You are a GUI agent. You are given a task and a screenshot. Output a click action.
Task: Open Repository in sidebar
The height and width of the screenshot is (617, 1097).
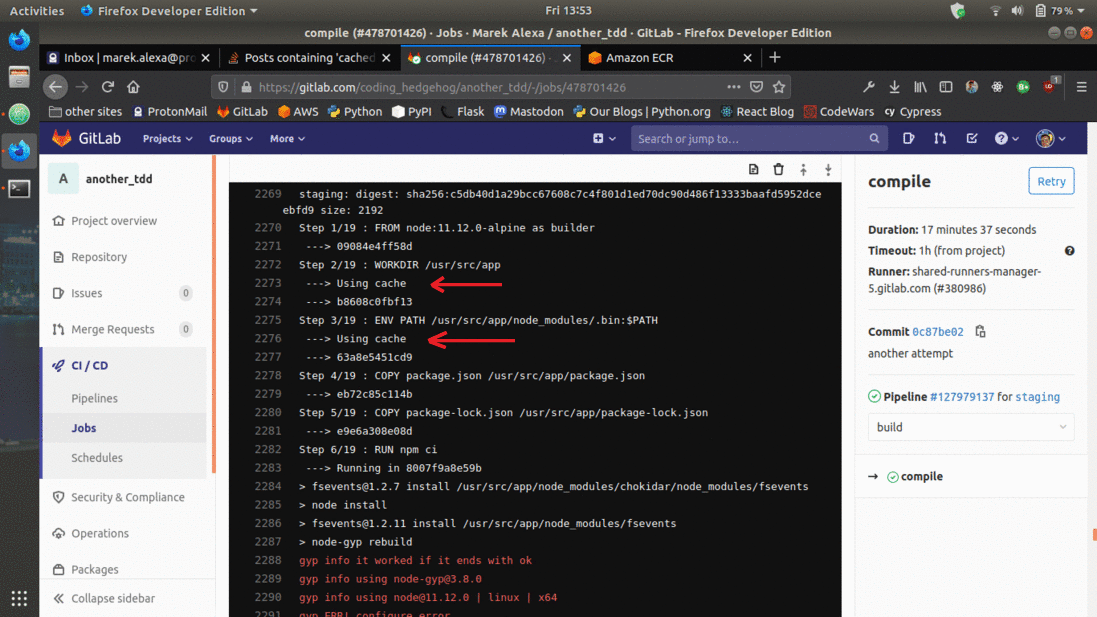[99, 257]
